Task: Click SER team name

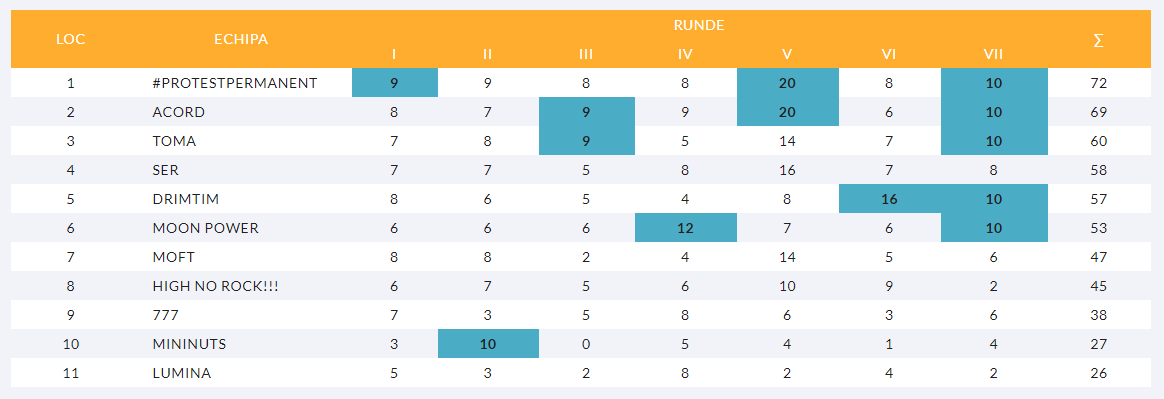Action: pos(165,170)
